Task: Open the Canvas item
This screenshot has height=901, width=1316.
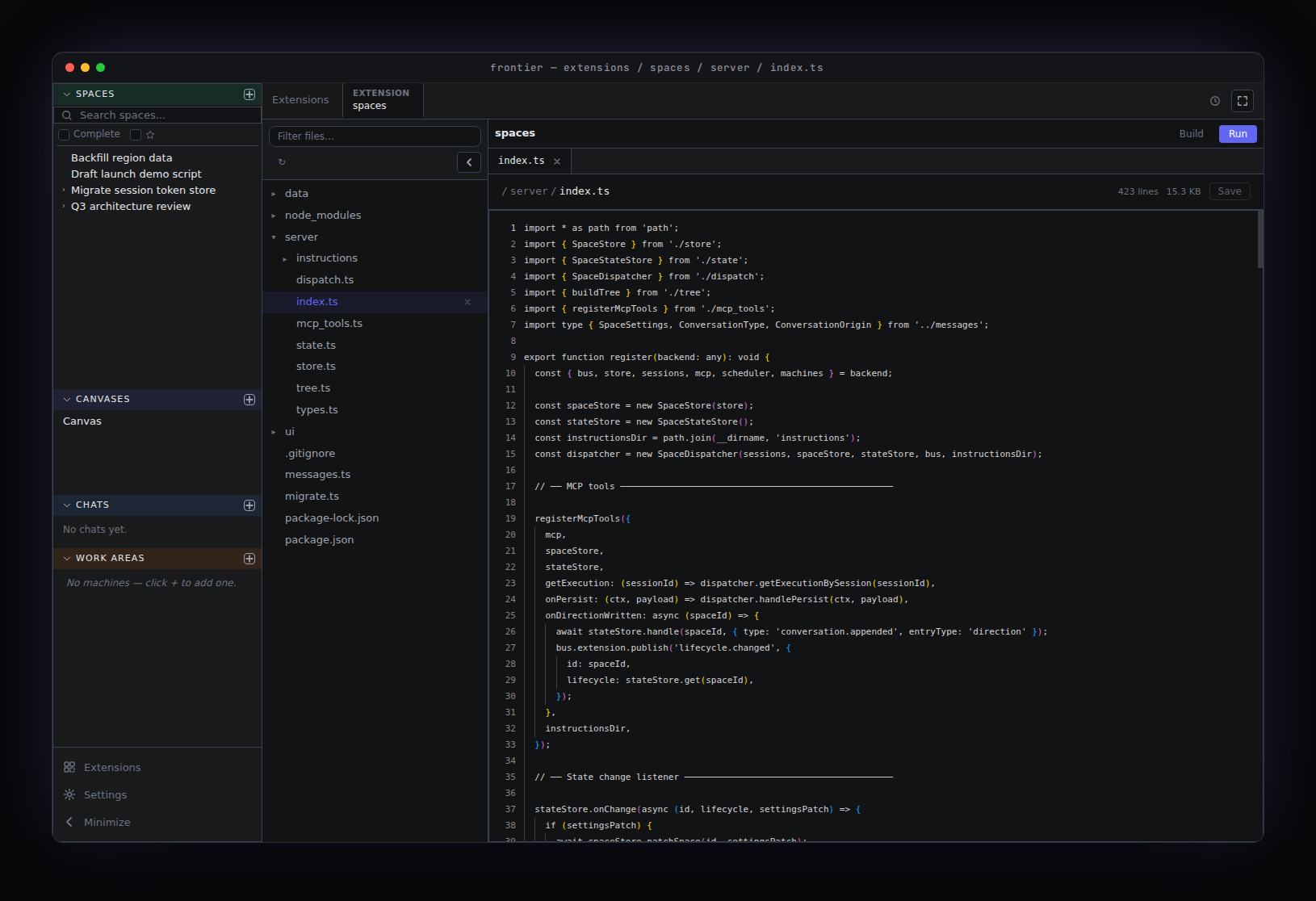Action: click(x=82, y=421)
